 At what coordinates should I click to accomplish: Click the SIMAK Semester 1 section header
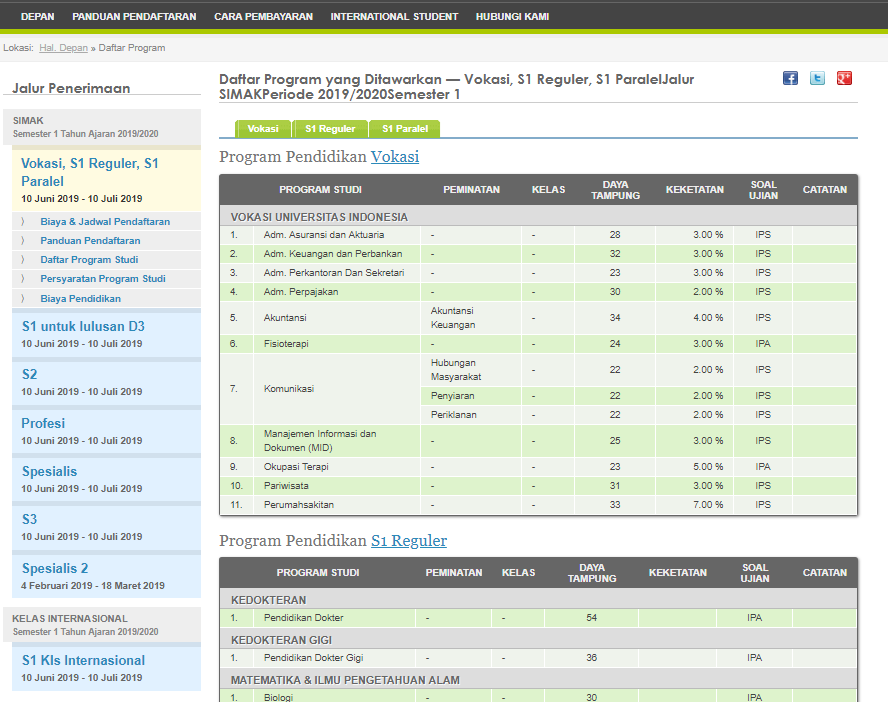(x=102, y=127)
